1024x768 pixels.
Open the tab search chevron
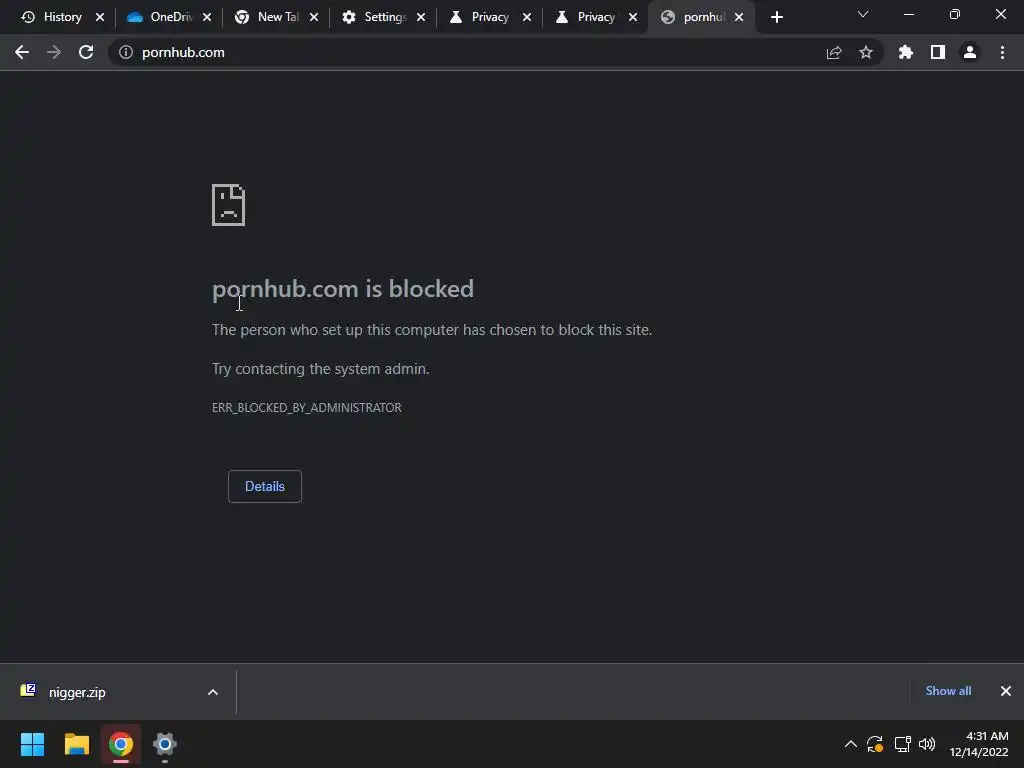point(863,14)
